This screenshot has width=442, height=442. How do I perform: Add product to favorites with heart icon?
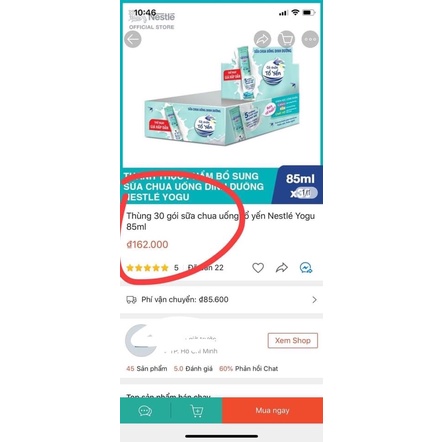tap(258, 268)
